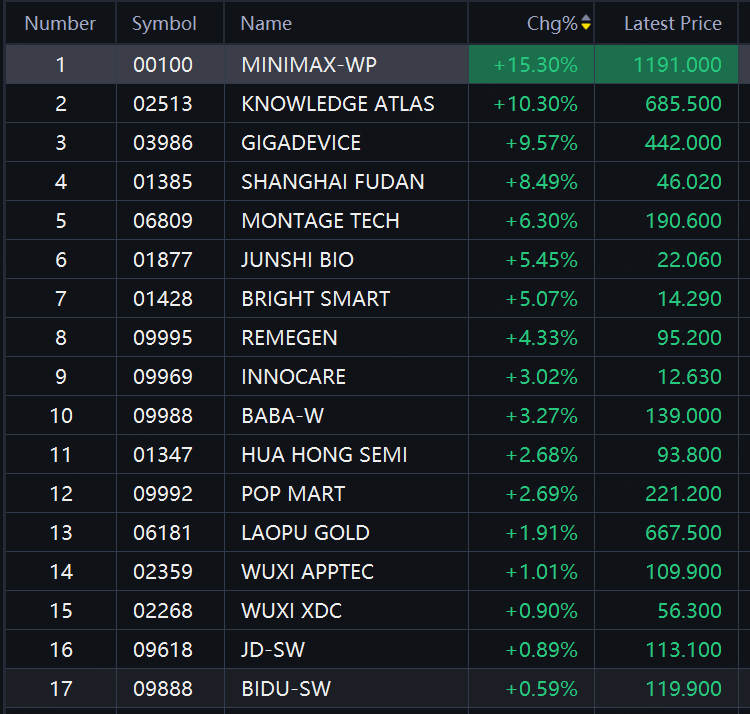Click symbol code 09995
Image resolution: width=750 pixels, height=714 pixels.
coord(163,338)
